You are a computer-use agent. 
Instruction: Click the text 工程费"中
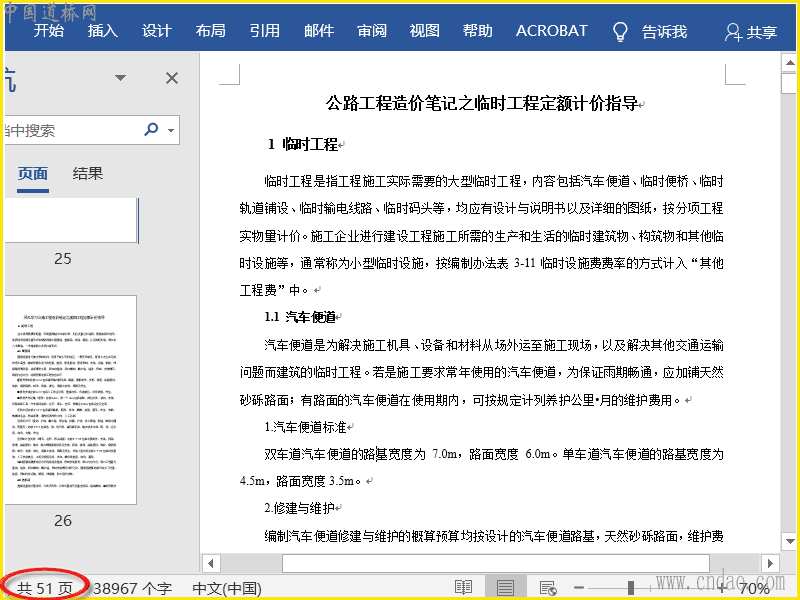tap(274, 290)
